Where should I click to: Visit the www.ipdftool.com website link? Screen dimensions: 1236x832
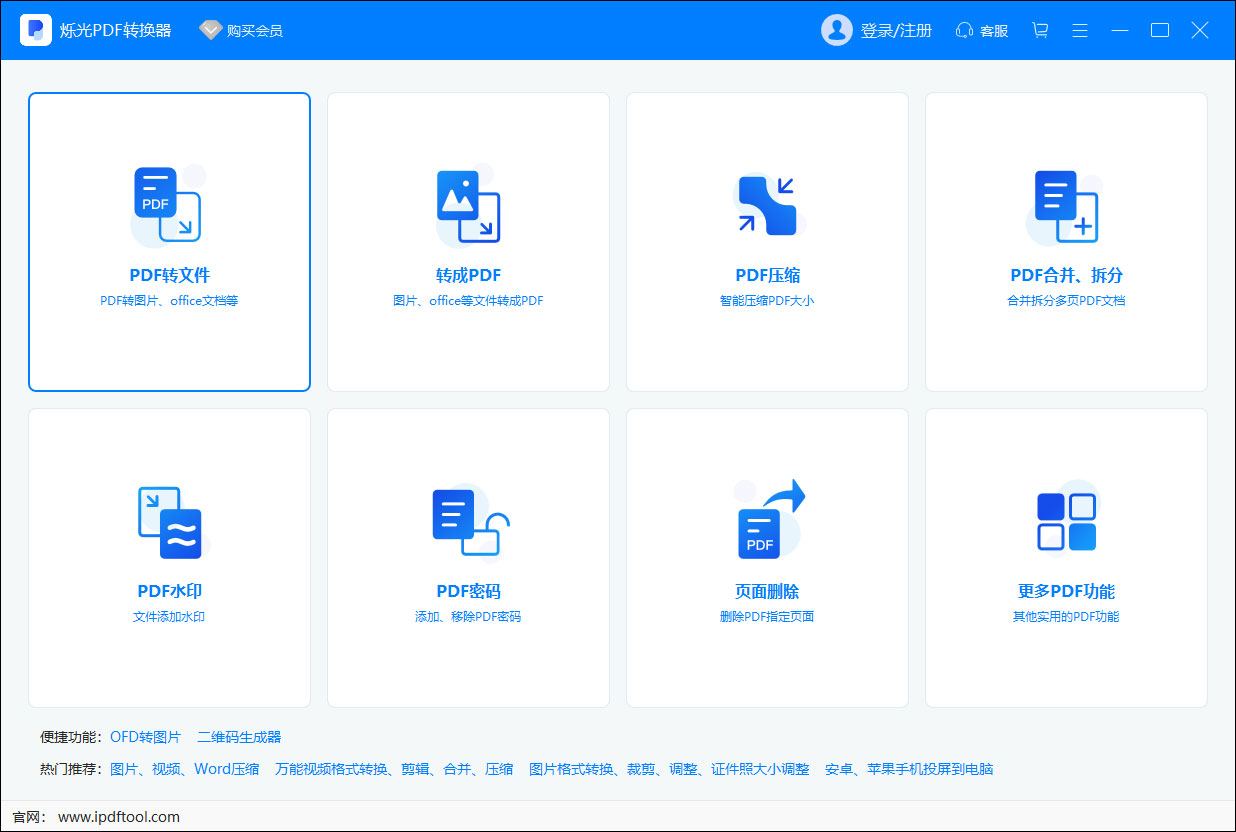click(119, 817)
